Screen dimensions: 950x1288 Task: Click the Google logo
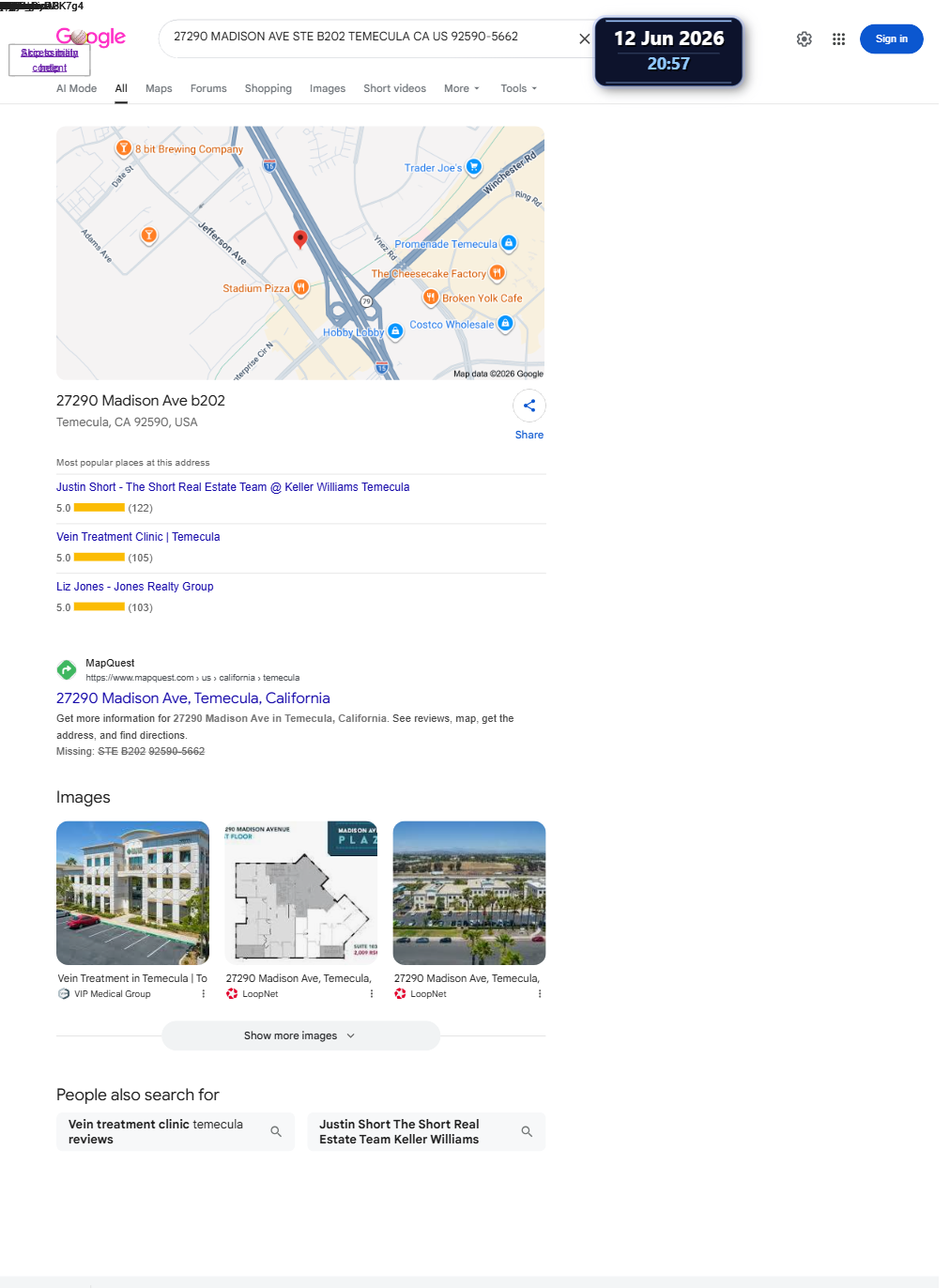click(91, 38)
